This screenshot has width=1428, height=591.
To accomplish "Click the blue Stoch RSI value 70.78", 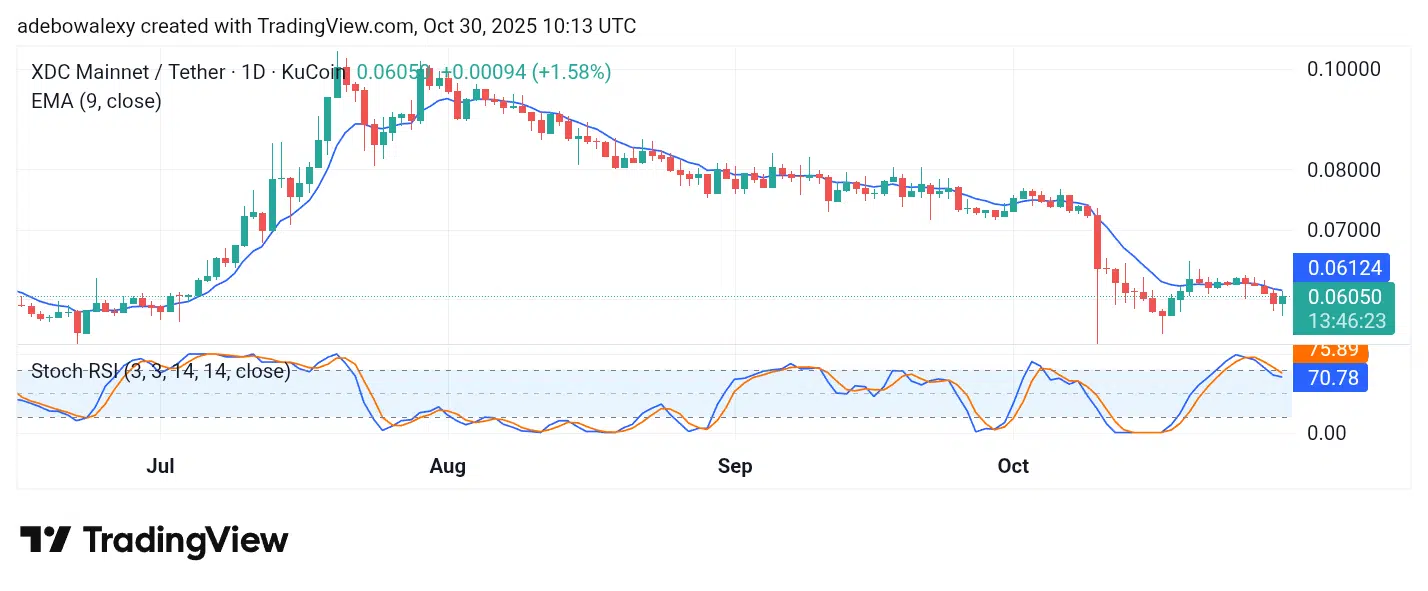I will pyautogui.click(x=1329, y=377).
